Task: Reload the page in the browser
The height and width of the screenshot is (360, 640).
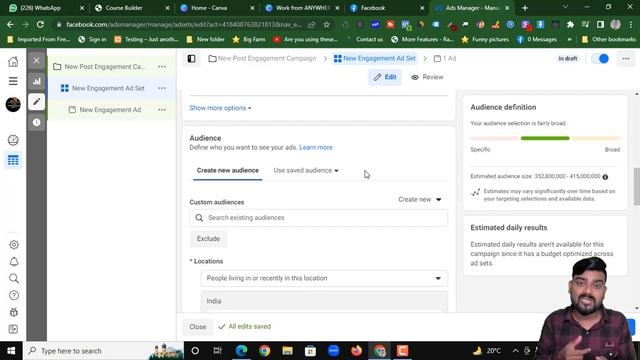Action: [40, 24]
